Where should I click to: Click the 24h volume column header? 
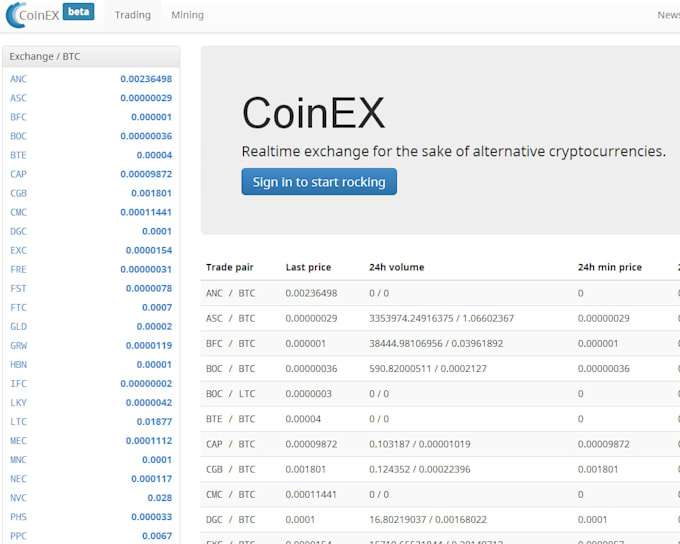397,267
